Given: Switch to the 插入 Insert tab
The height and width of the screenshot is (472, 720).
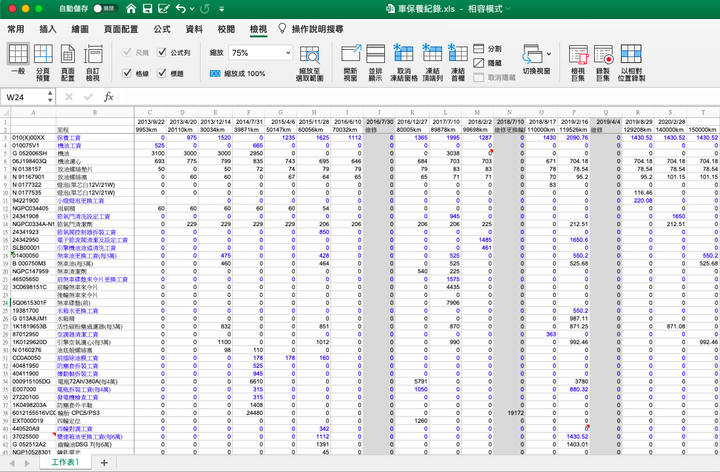Looking at the screenshot, I should [48, 29].
